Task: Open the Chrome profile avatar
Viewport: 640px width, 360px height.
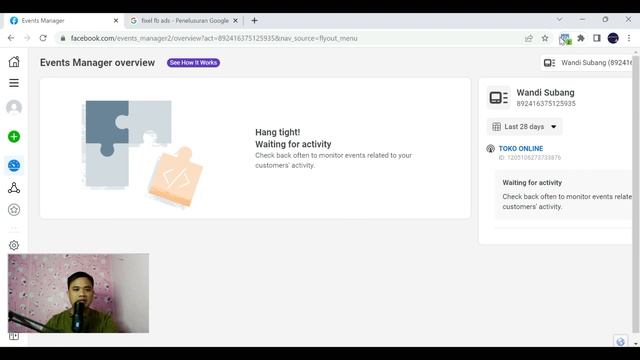Action: point(613,38)
